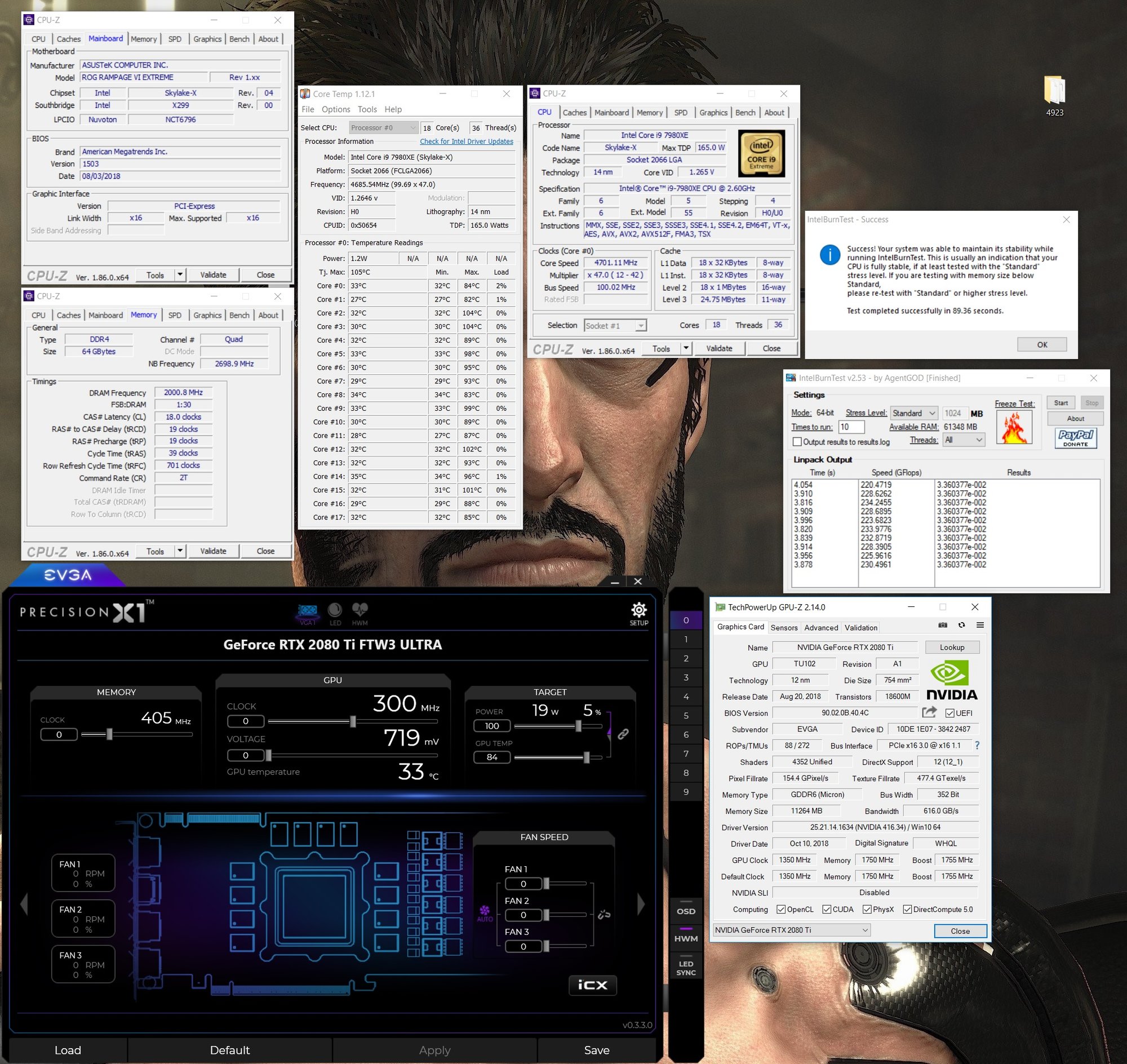The height and width of the screenshot is (1064, 1127).
Task: Click the GPU-Z screenshot camera icon
Action: point(943,625)
